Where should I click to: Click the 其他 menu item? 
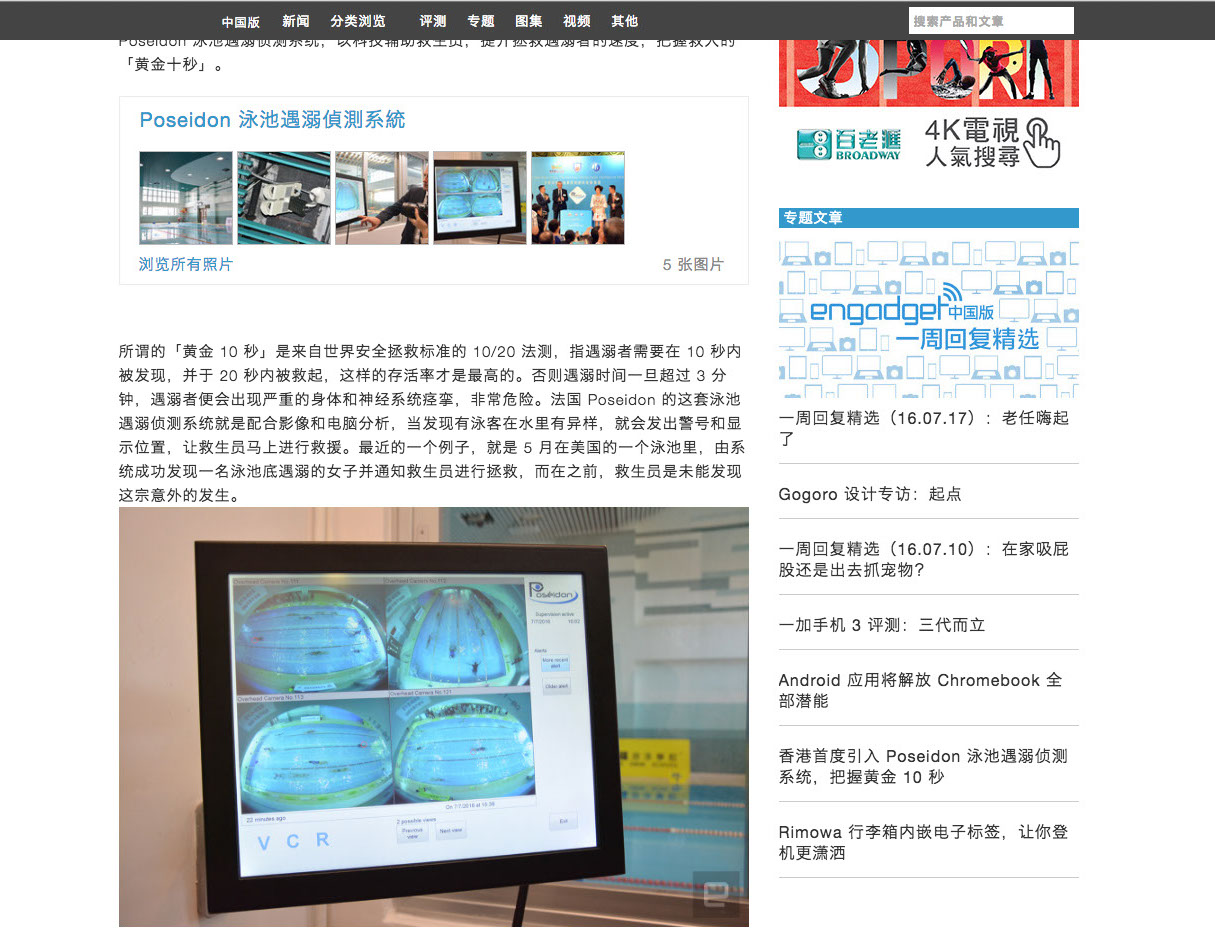tap(624, 21)
